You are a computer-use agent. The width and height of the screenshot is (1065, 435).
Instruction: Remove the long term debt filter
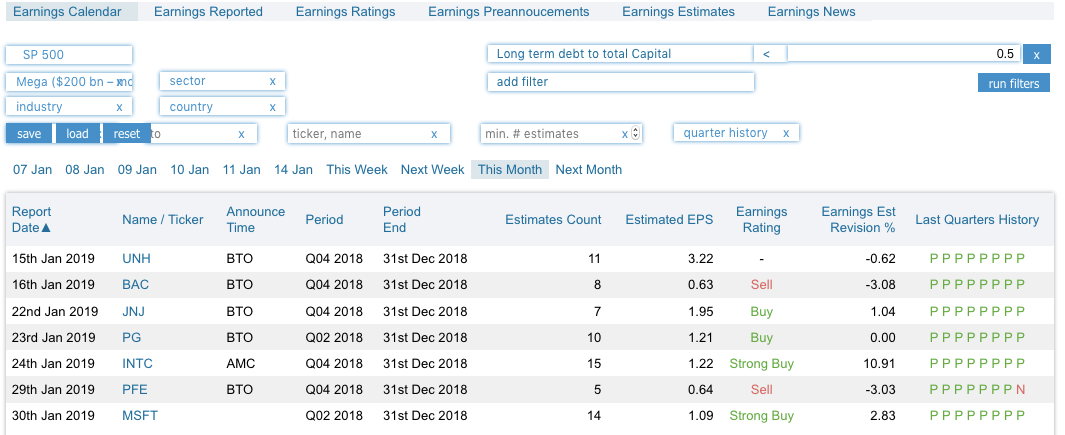pyautogui.click(x=1036, y=55)
